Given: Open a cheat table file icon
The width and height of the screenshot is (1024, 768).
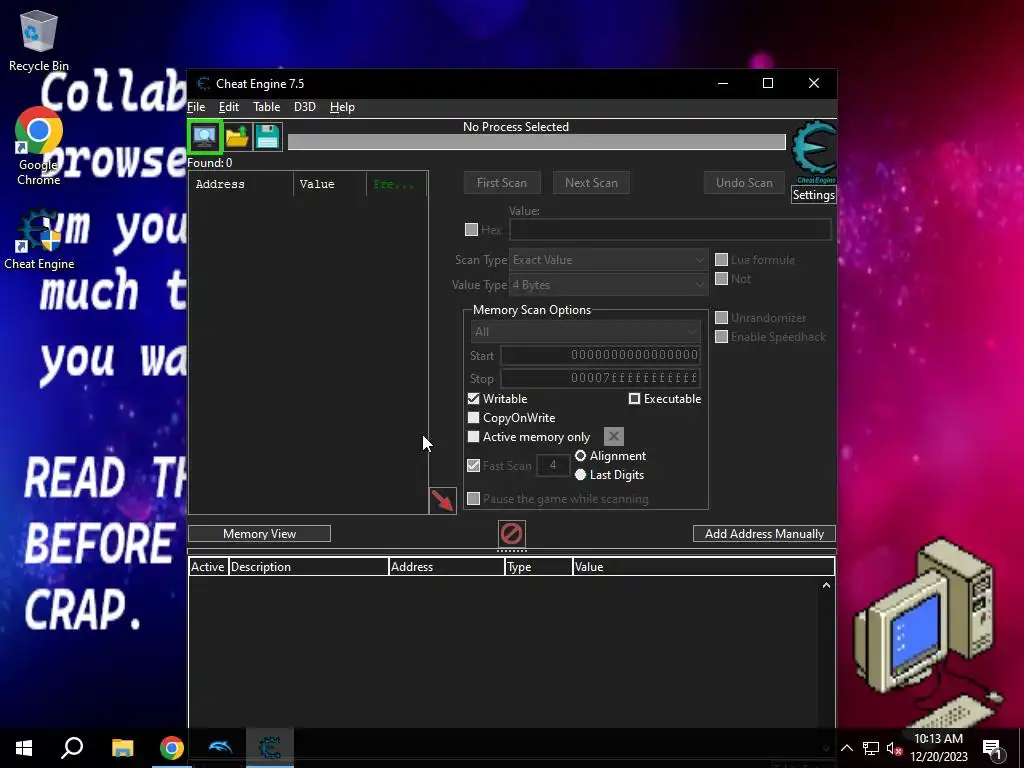Looking at the screenshot, I should pyautogui.click(x=237, y=137).
